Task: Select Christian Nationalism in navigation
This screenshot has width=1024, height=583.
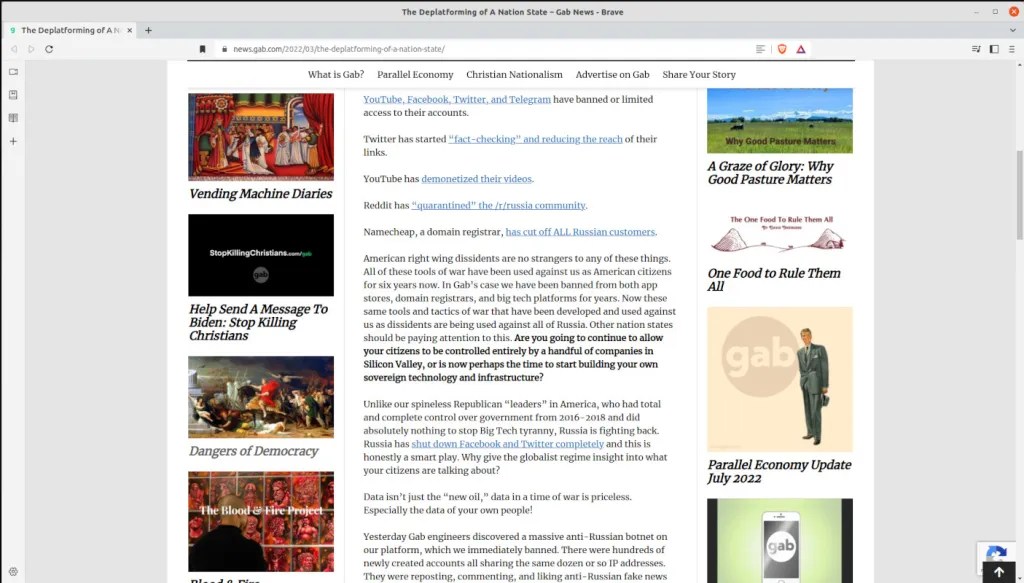Action: tap(514, 75)
